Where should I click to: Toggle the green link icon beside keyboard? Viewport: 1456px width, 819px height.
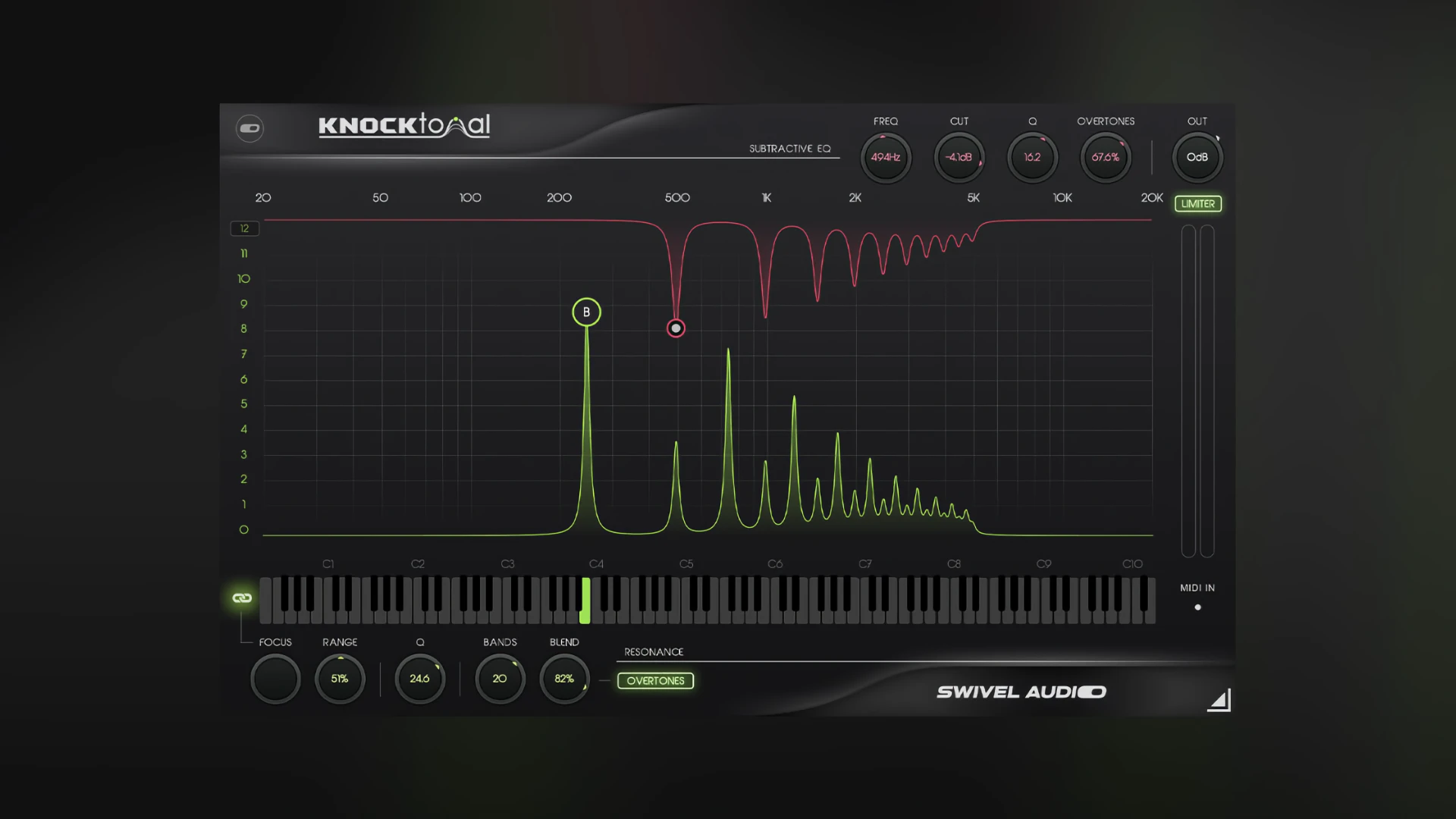pos(242,598)
